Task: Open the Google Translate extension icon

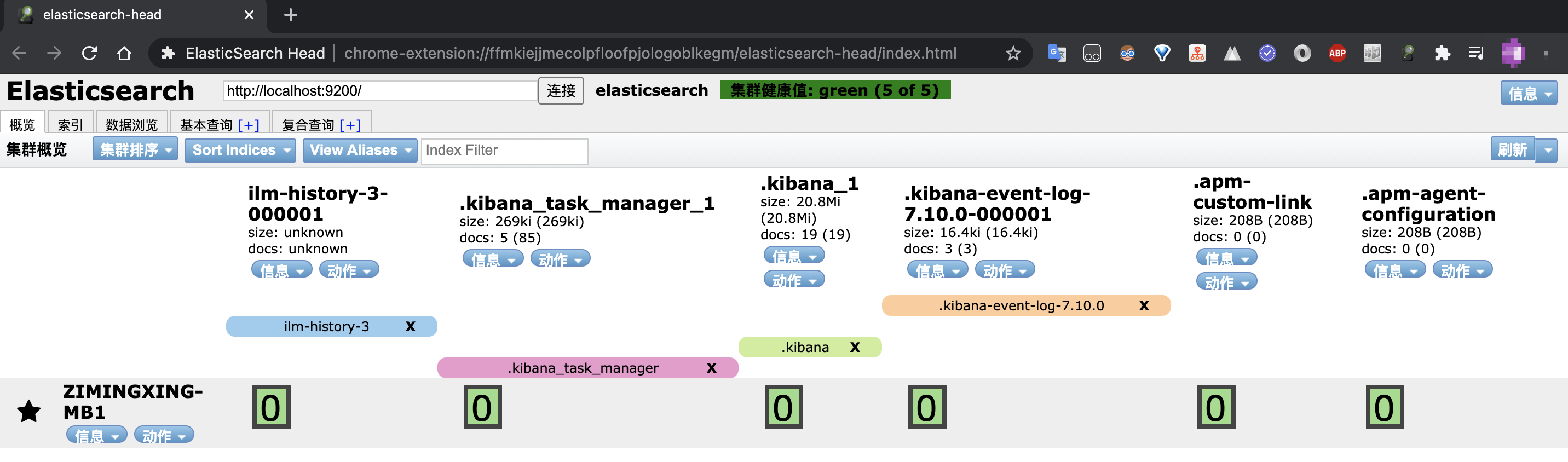Action: 1057,53
